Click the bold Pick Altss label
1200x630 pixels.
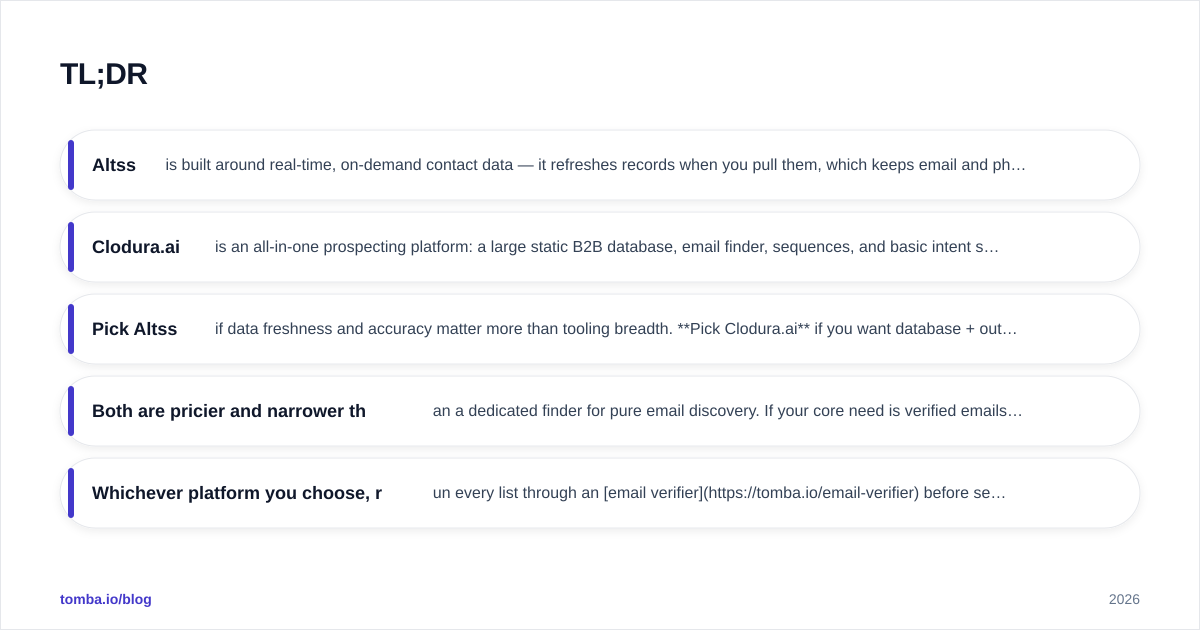click(x=134, y=329)
